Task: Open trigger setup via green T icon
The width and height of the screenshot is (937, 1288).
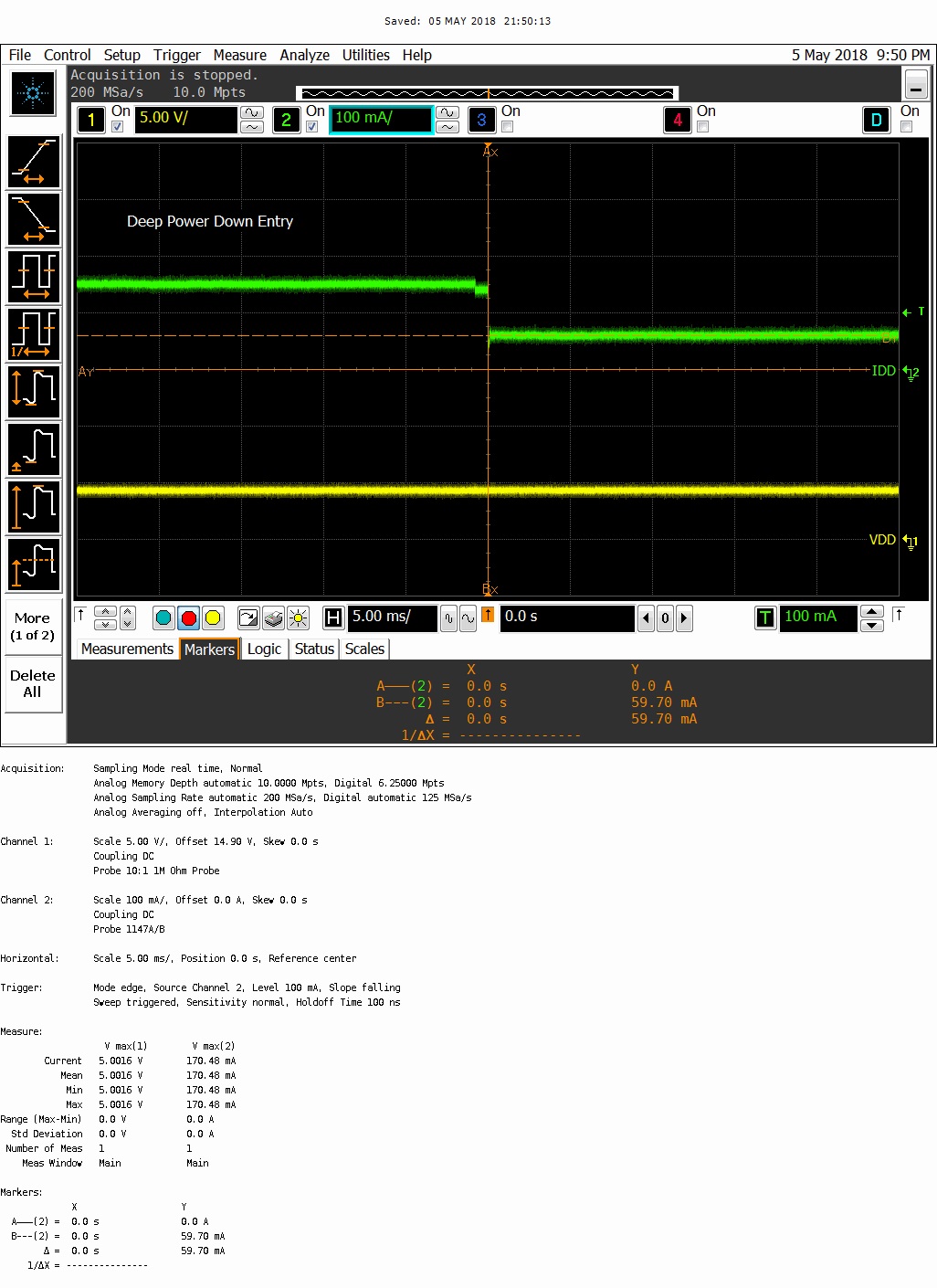Action: pyautogui.click(x=765, y=618)
